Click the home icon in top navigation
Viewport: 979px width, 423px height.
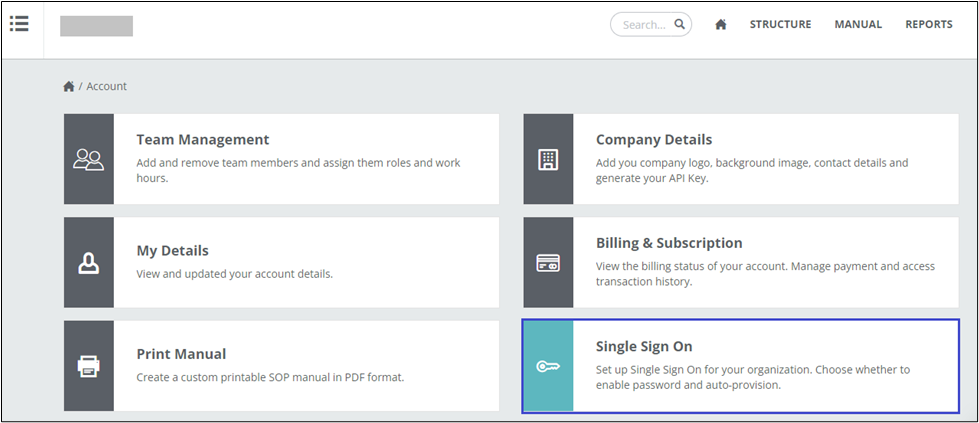coord(720,25)
